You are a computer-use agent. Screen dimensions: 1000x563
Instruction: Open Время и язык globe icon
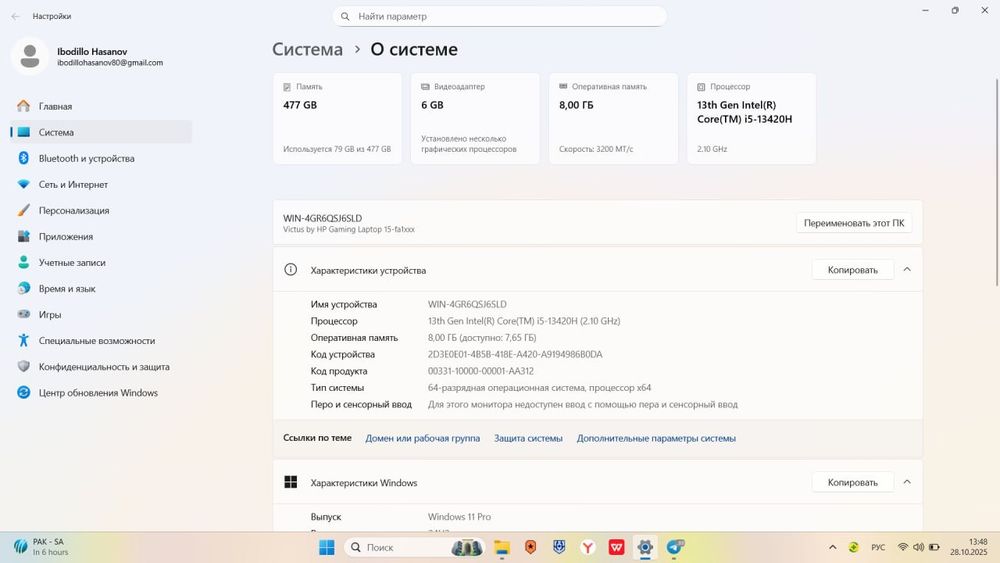point(24,288)
